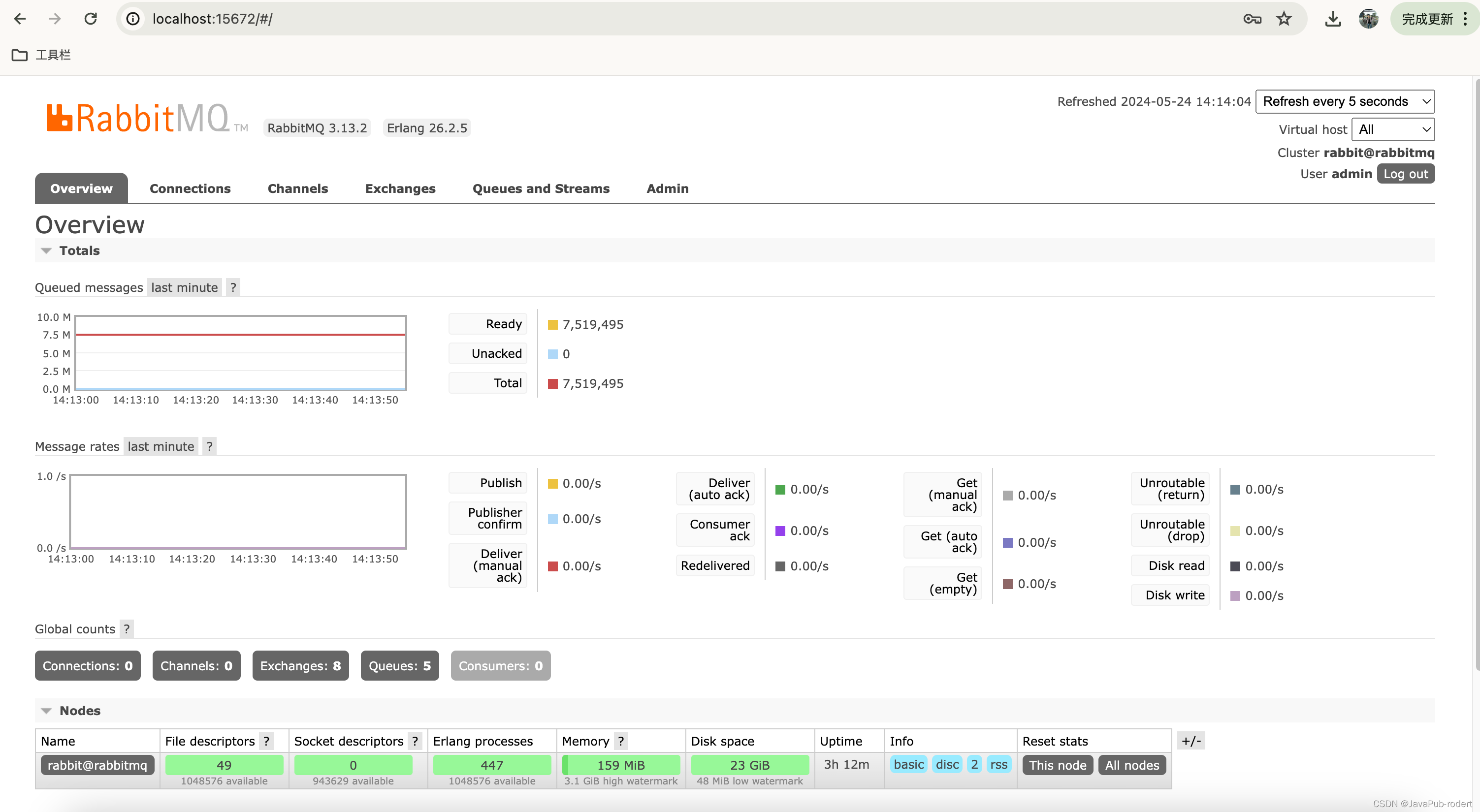
Task: Open browser downloads icon
Action: 1333,19
